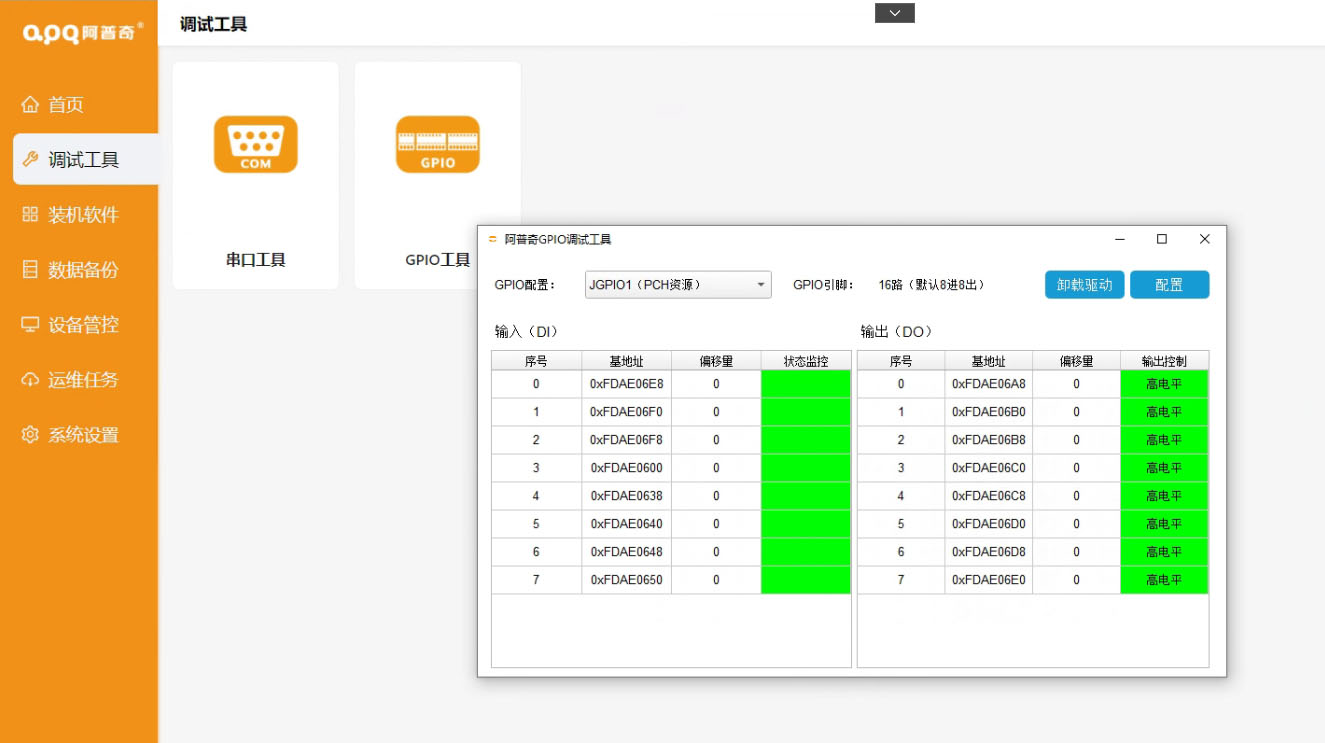Click the monitor icon for device control
Viewport: 1325px width, 743px height.
[x=30, y=325]
